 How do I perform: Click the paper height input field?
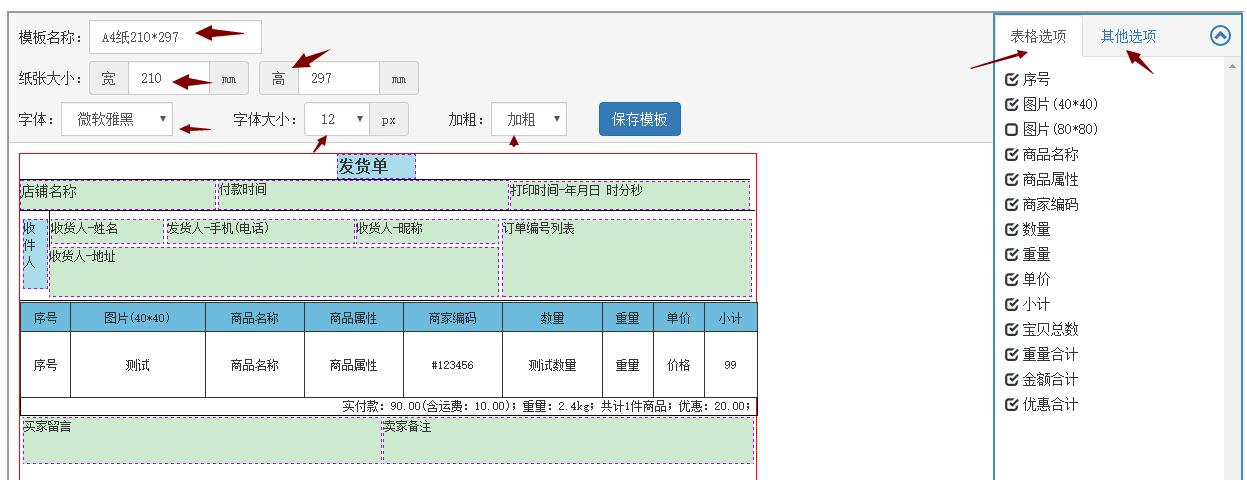click(x=339, y=78)
